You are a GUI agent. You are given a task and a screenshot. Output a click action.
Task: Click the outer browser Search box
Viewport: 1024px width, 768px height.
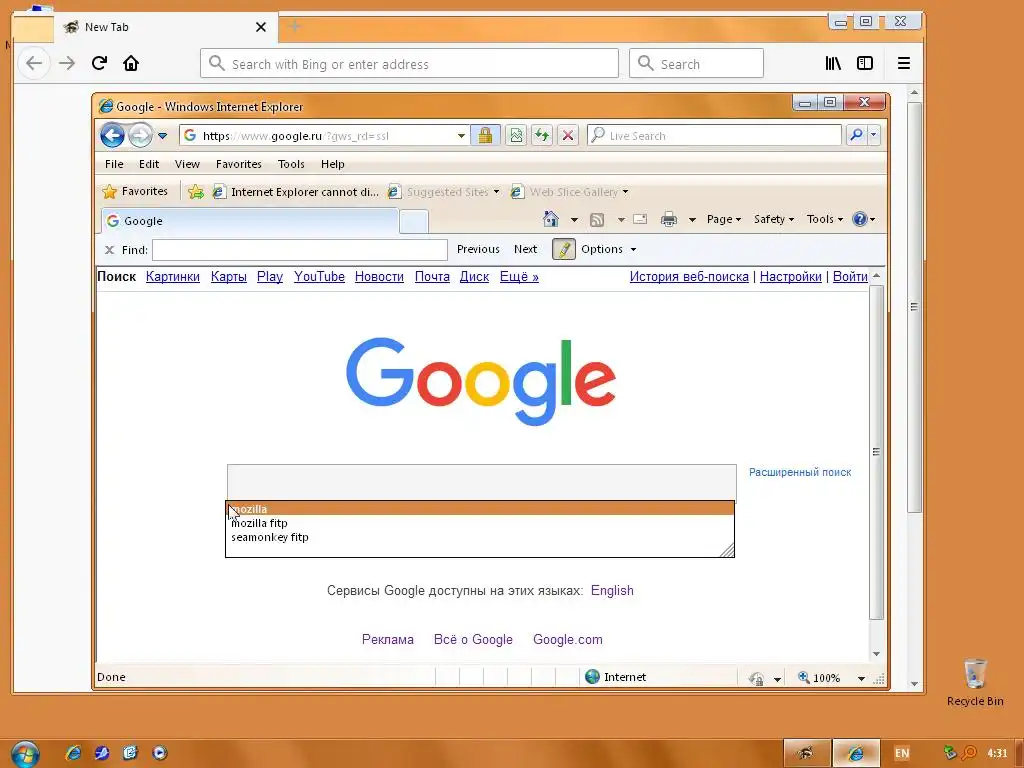tap(696, 63)
